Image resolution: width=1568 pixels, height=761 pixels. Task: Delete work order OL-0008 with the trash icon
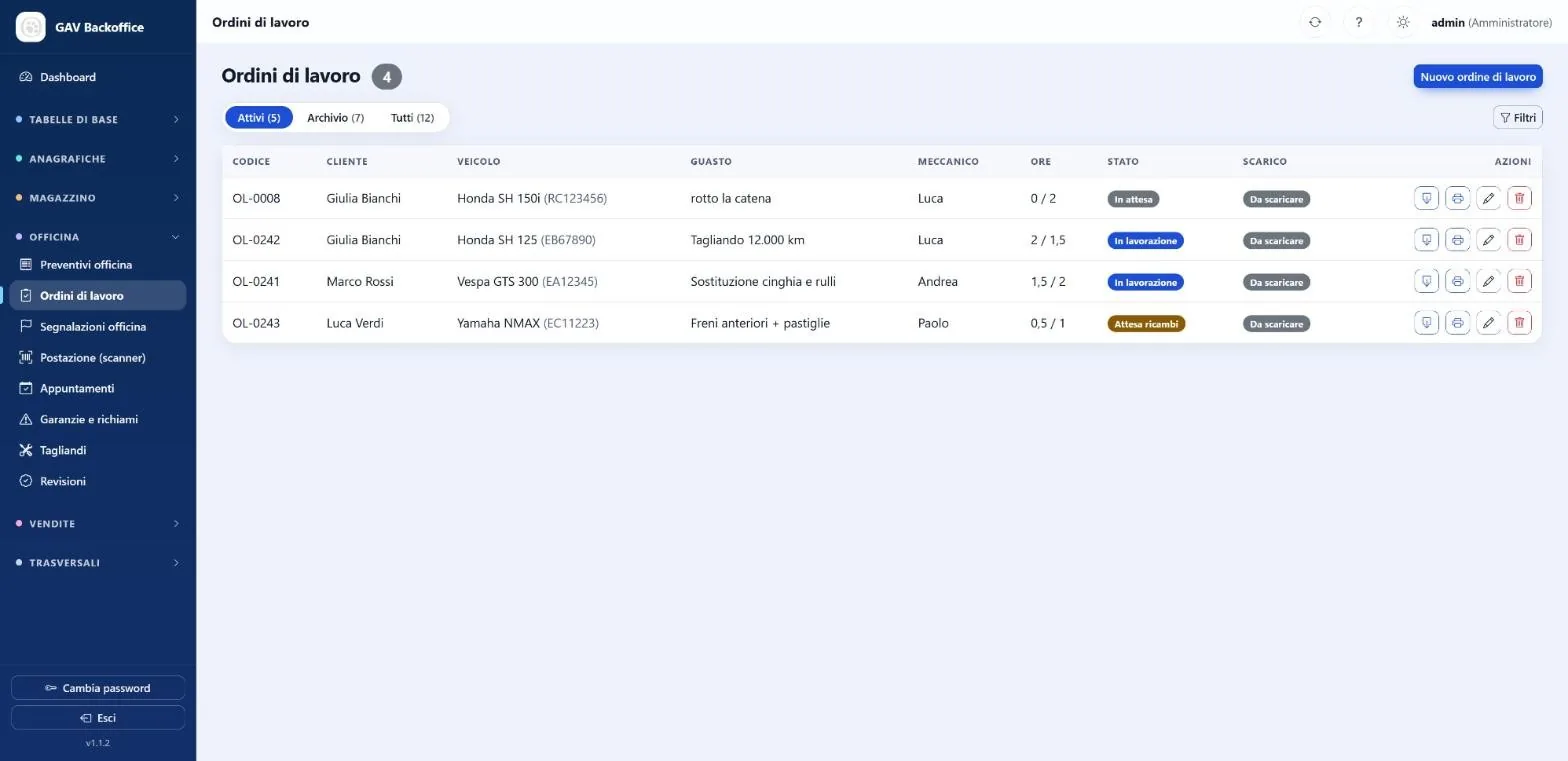point(1520,198)
